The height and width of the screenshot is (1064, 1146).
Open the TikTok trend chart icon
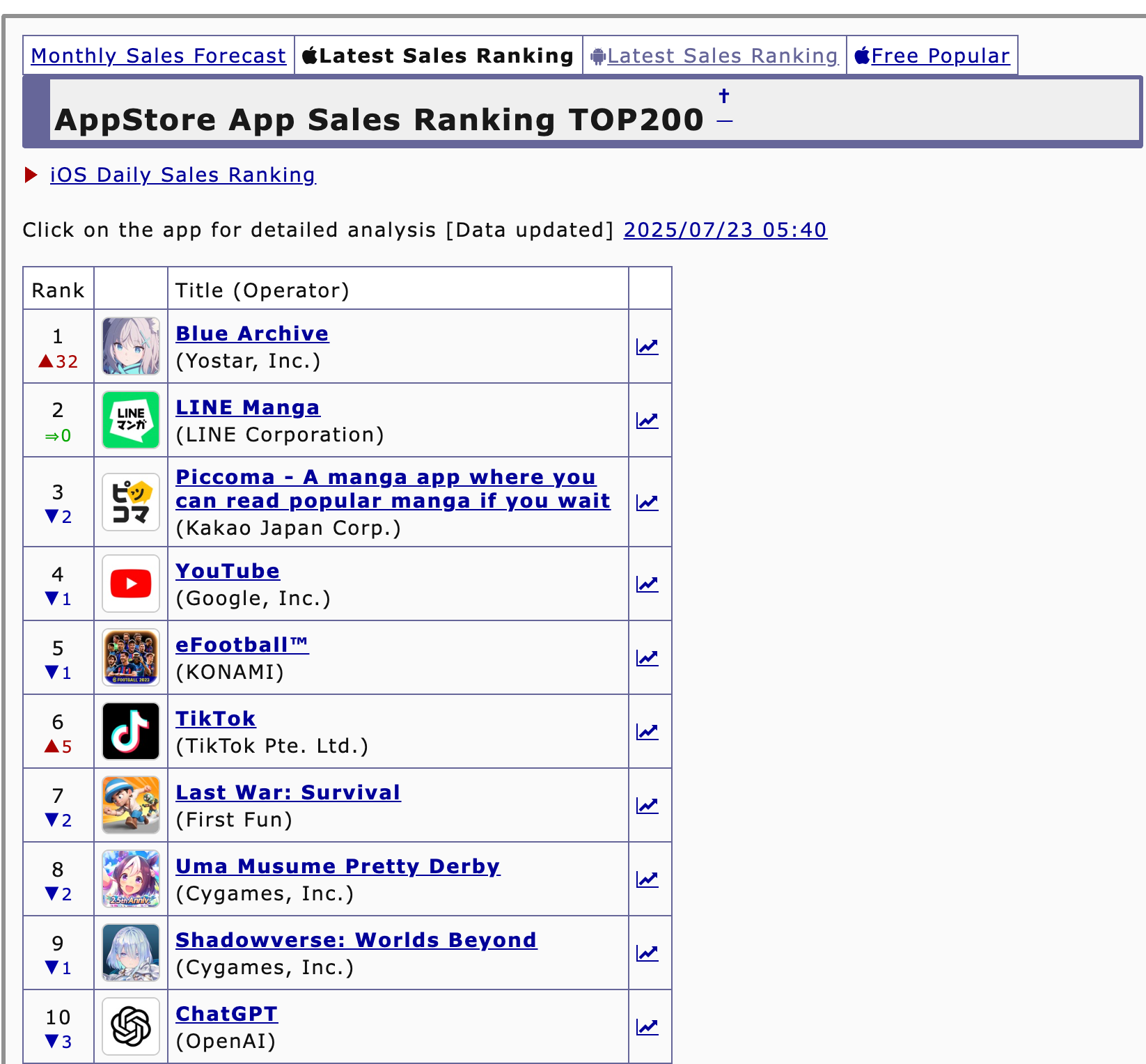(647, 731)
